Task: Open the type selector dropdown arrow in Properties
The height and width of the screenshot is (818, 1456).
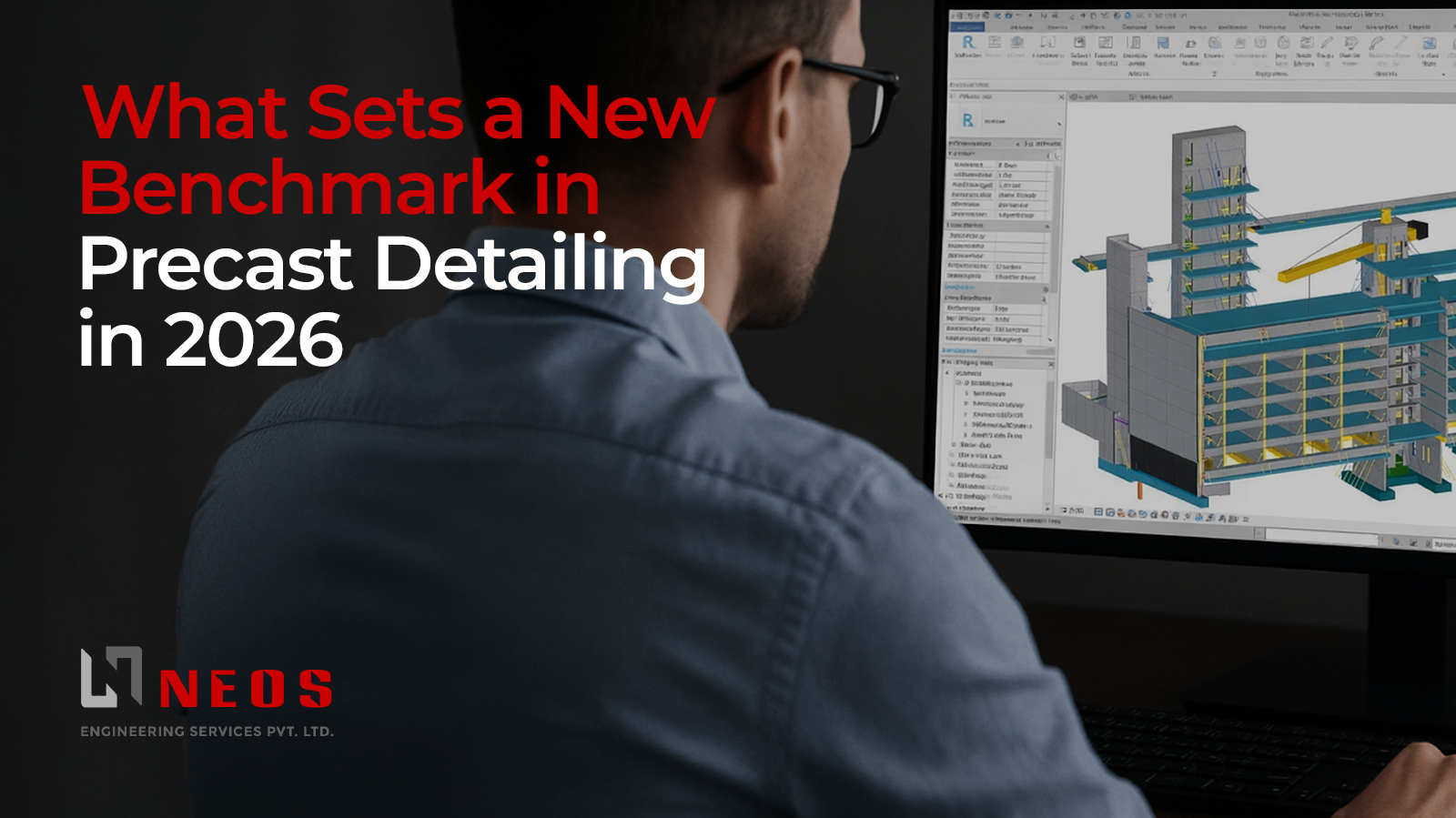Action: pyautogui.click(x=1058, y=123)
